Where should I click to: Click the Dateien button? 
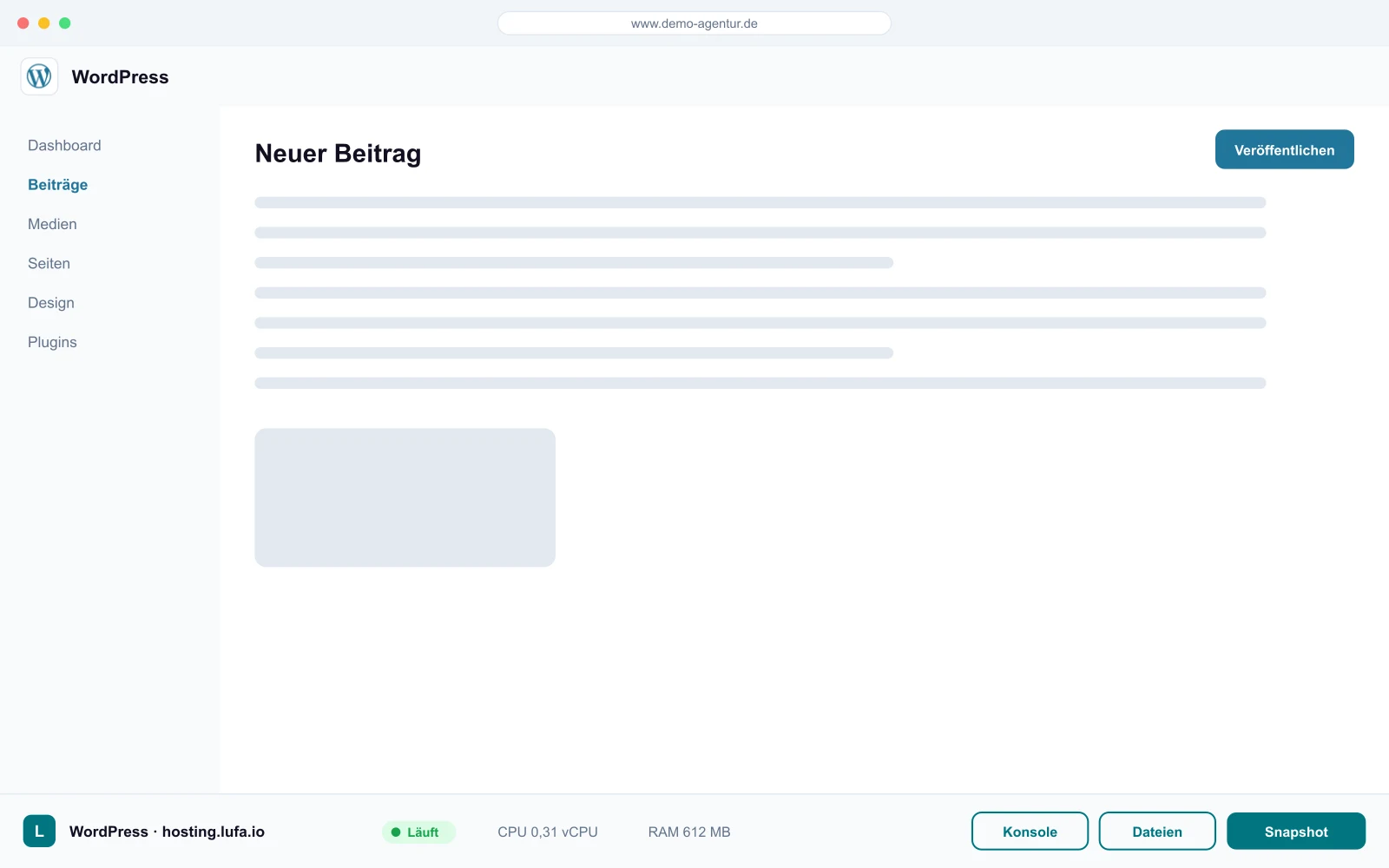[x=1157, y=832]
